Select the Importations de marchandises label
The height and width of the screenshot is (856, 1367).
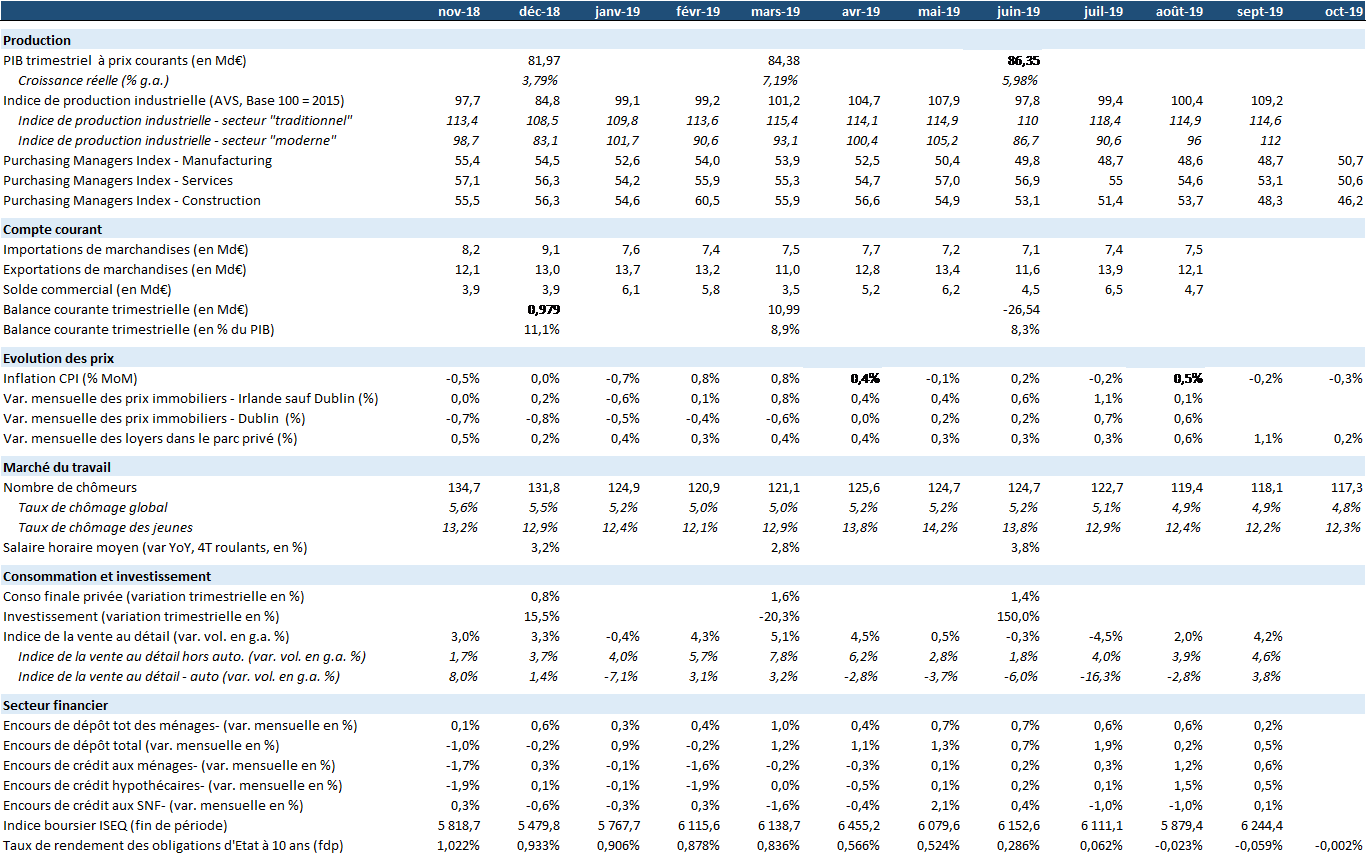(x=124, y=249)
